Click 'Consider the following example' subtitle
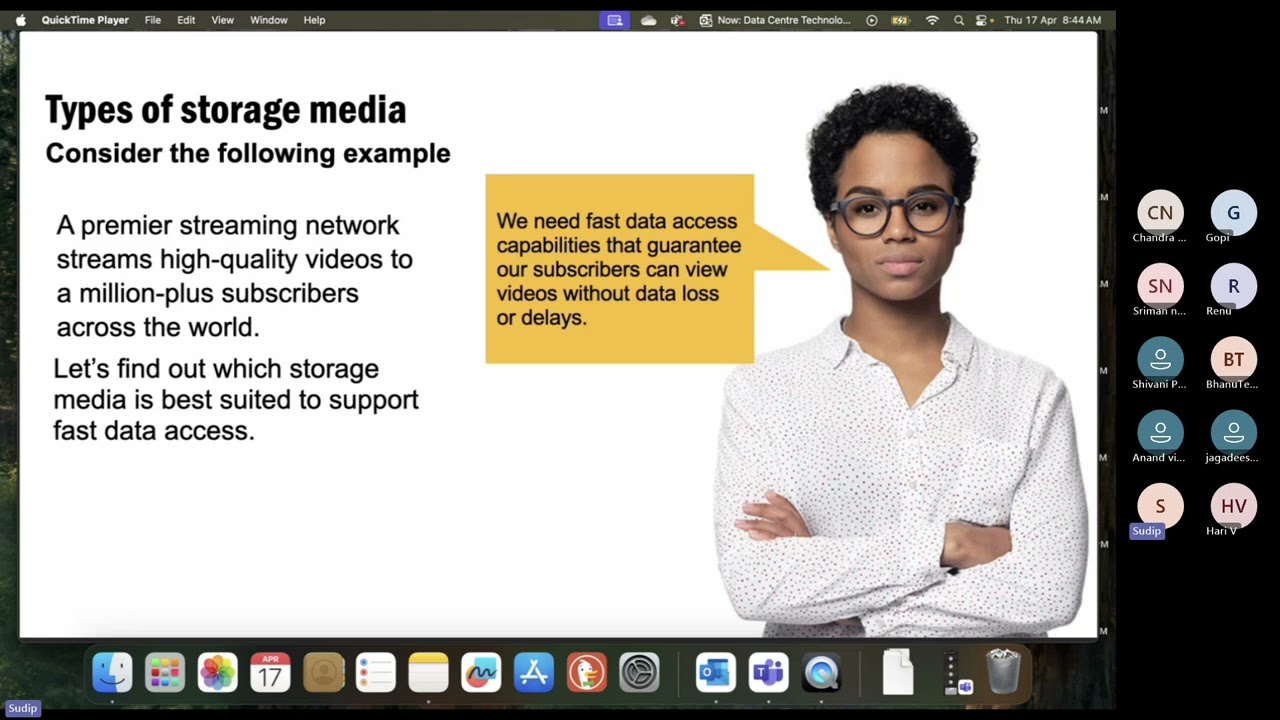The height and width of the screenshot is (720, 1280). tap(248, 153)
